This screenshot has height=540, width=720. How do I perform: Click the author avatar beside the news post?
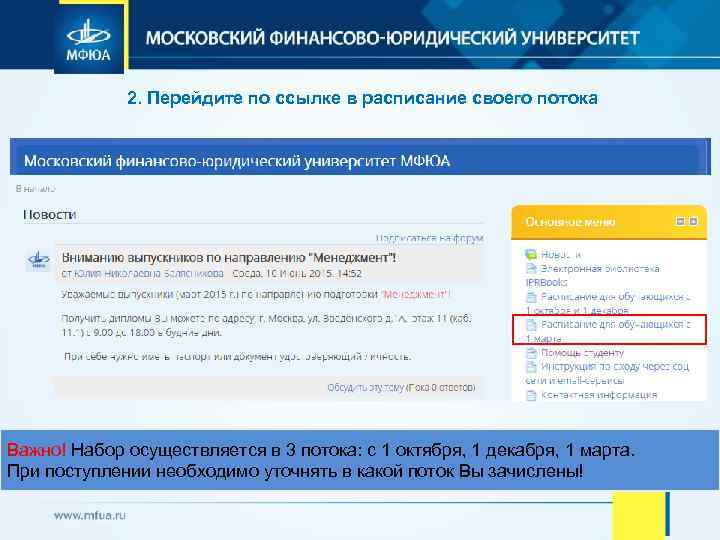[x=39, y=260]
